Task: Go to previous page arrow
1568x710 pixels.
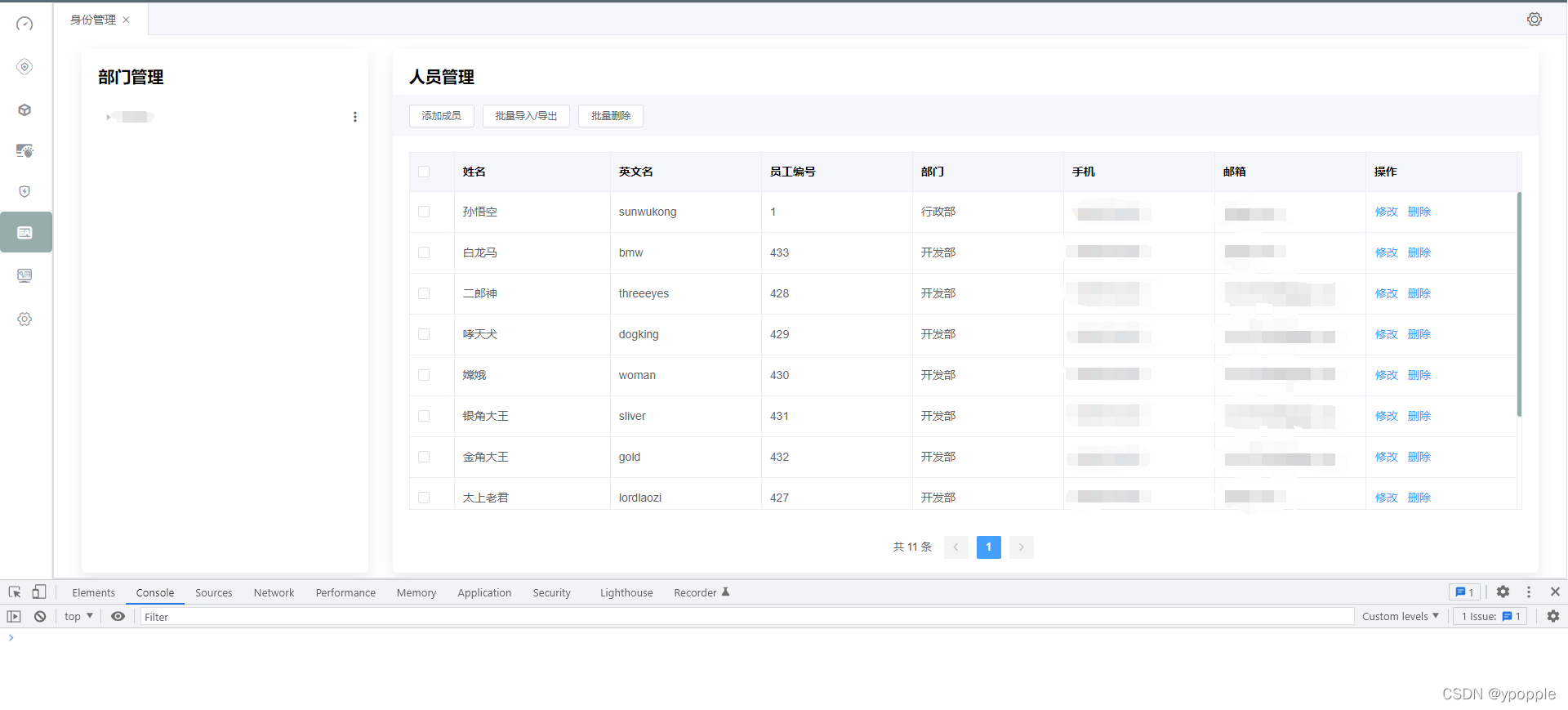Action: (x=956, y=547)
